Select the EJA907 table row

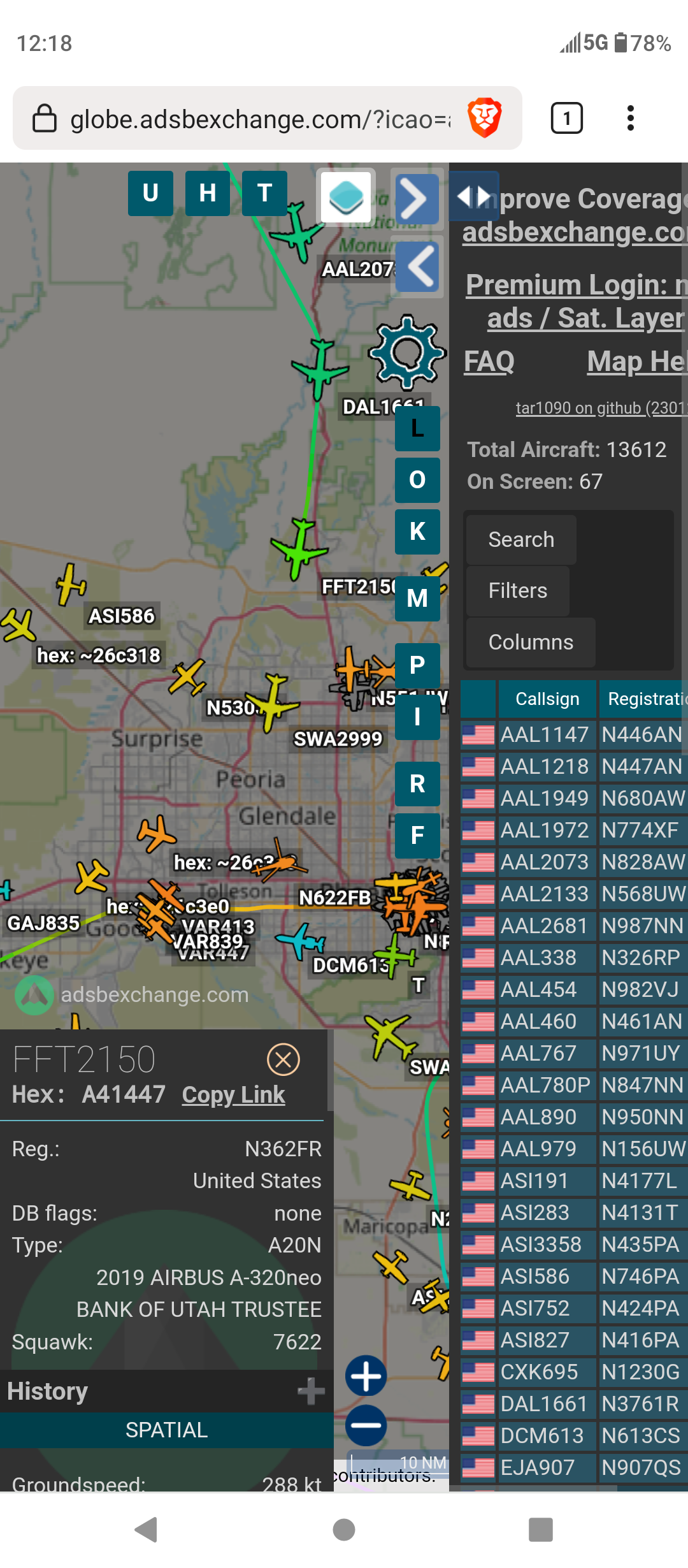574,1467
